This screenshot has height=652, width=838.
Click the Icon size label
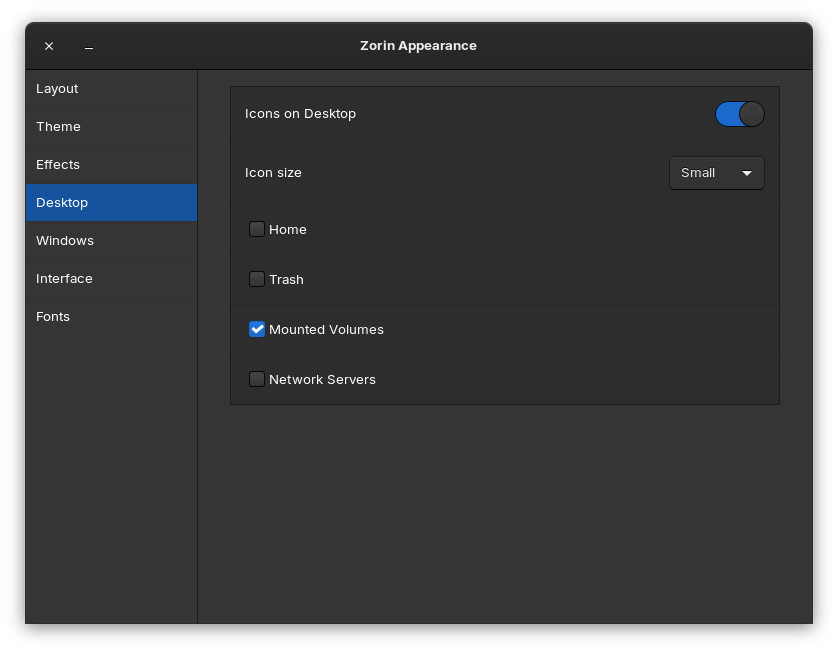coord(273,173)
